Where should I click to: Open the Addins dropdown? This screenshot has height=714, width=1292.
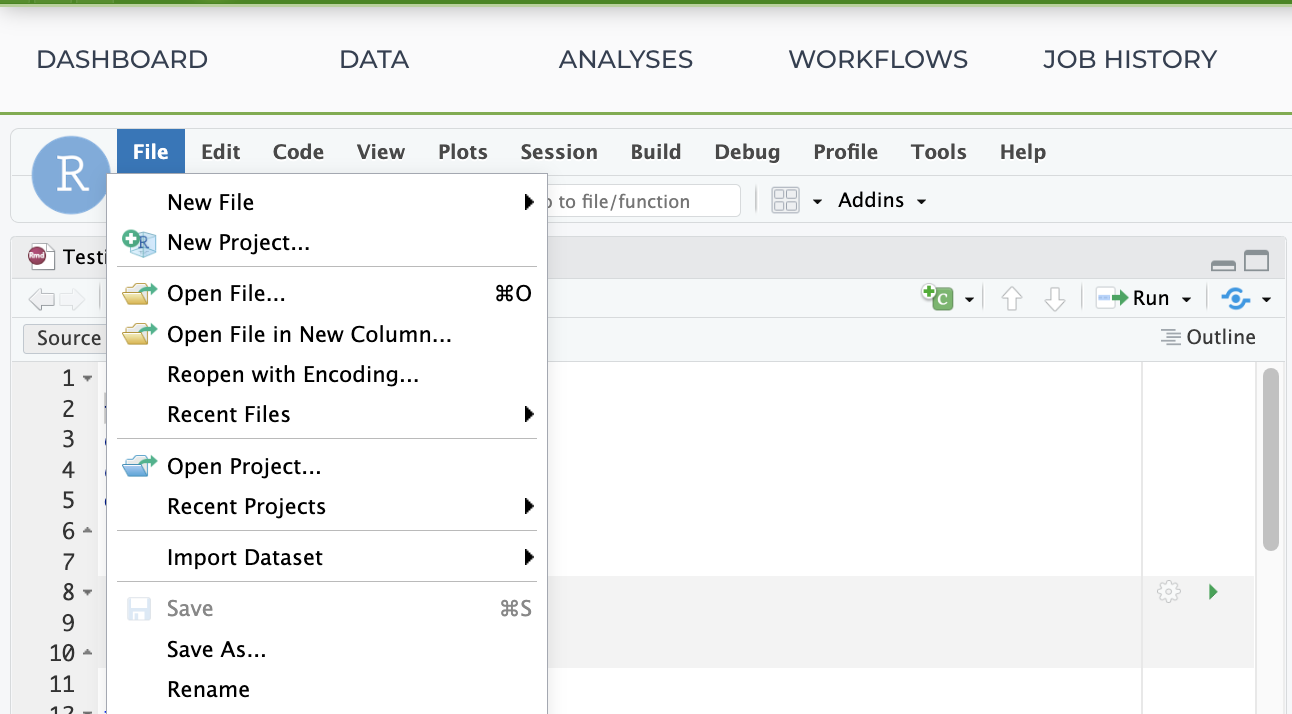click(x=882, y=200)
